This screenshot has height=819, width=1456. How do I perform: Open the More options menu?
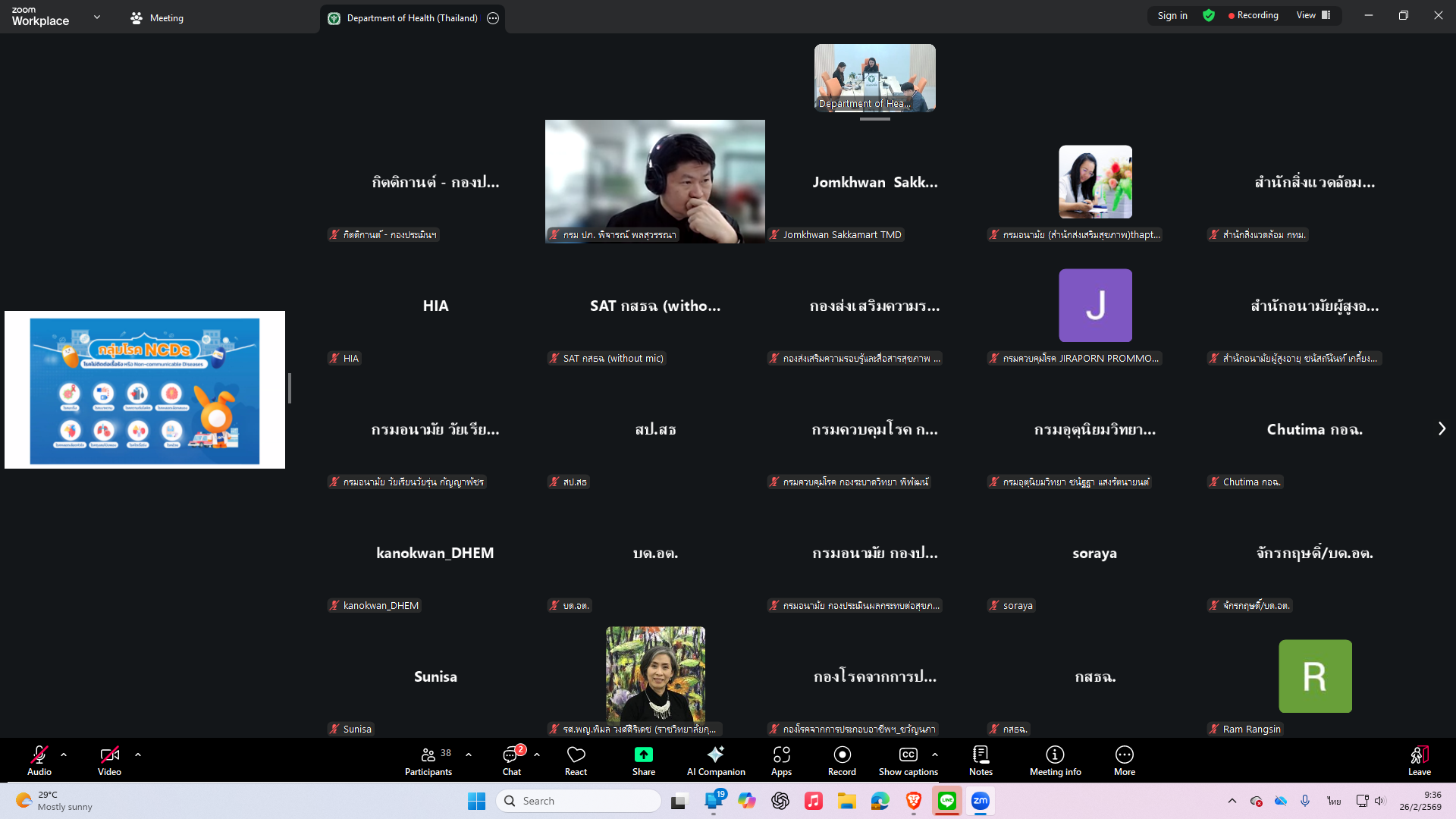tap(1124, 760)
